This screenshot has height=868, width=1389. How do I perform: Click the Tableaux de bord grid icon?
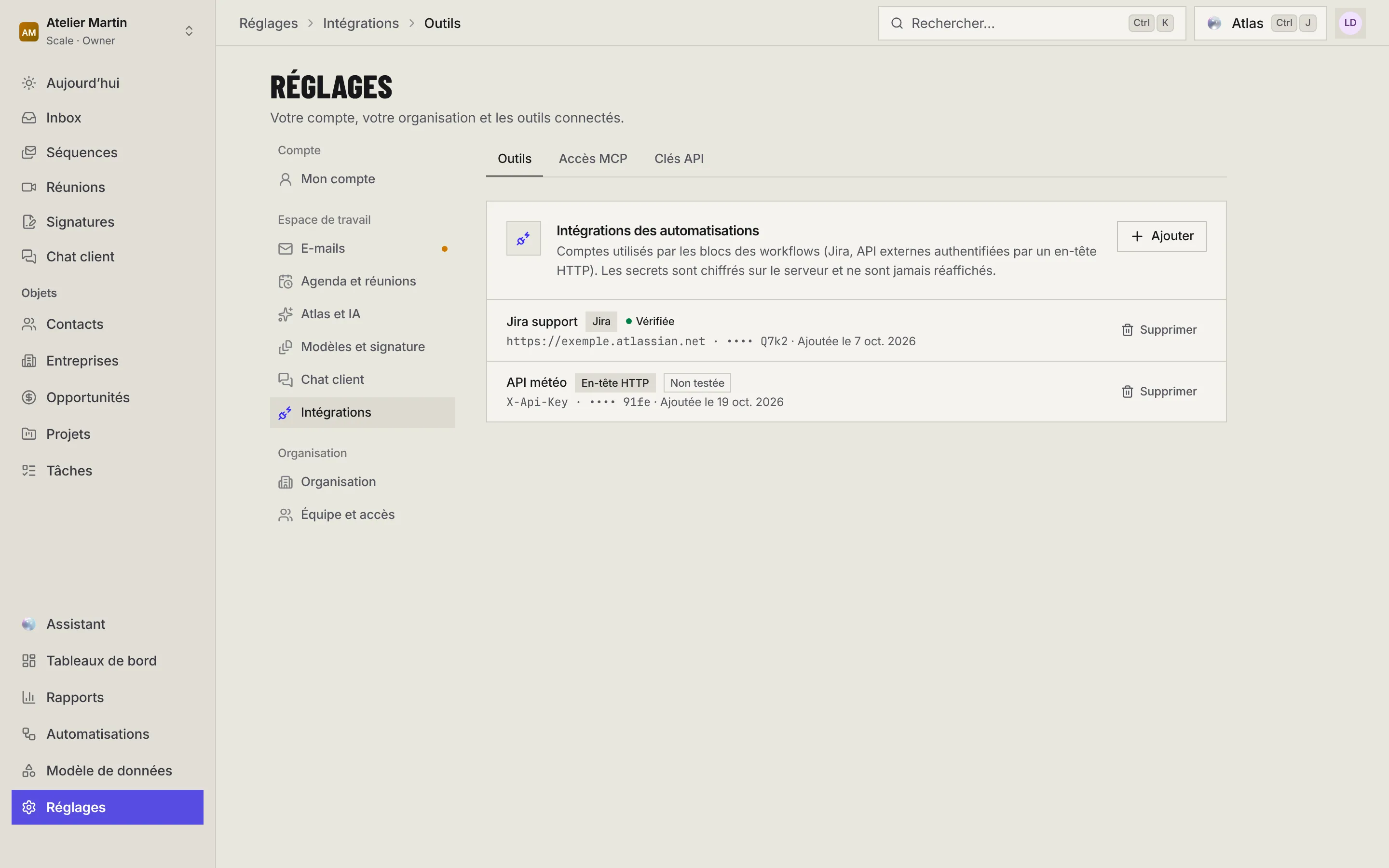click(x=29, y=661)
